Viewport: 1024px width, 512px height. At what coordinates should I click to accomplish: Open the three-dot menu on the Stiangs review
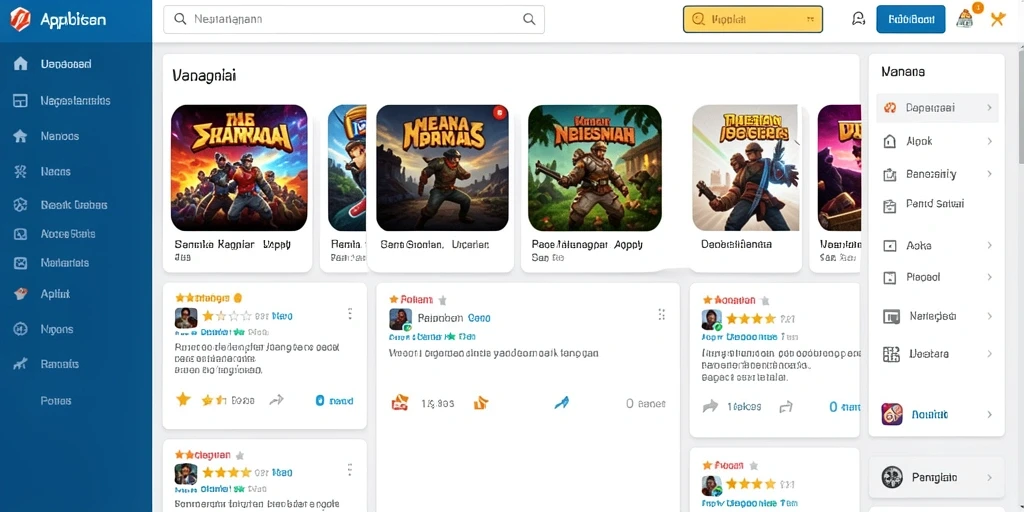coord(350,314)
